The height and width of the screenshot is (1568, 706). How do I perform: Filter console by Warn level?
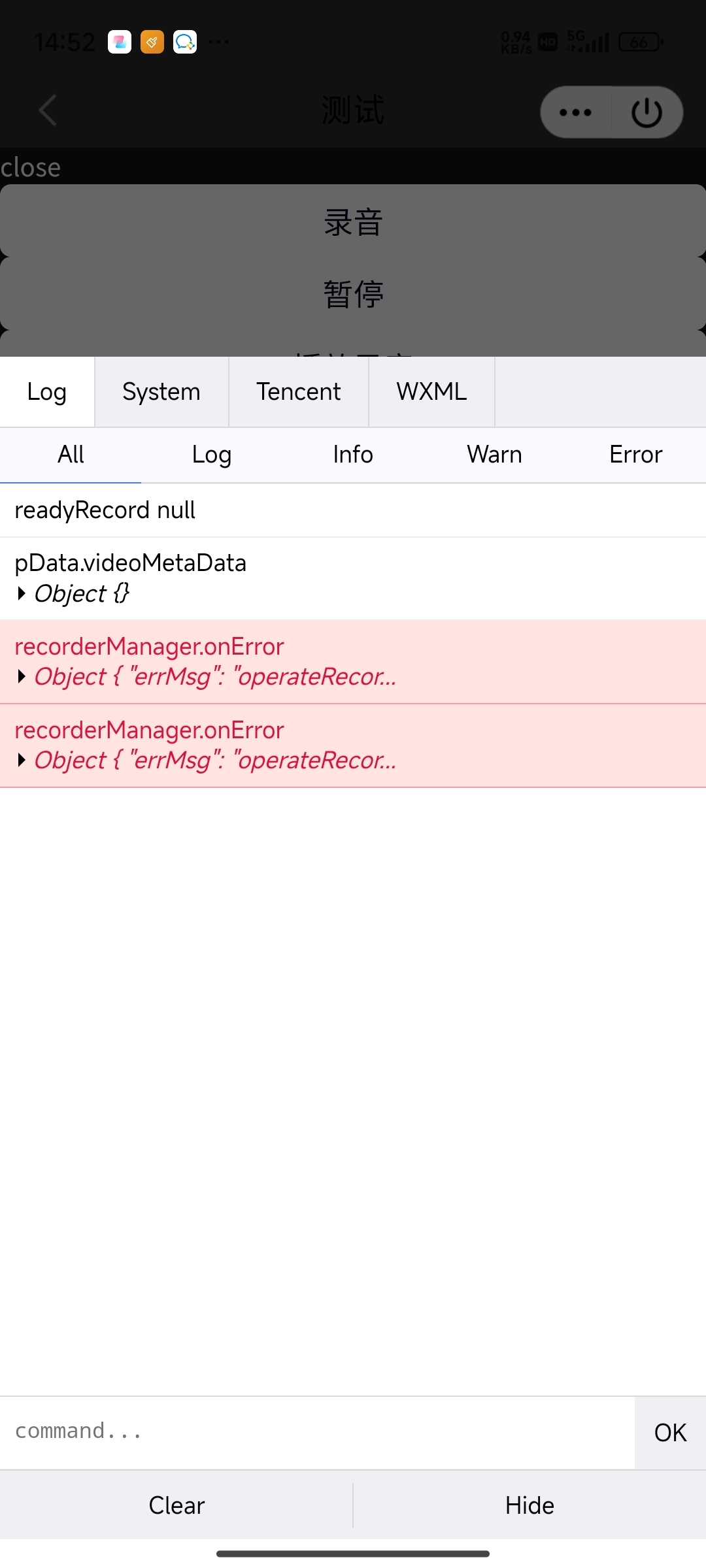pos(494,455)
